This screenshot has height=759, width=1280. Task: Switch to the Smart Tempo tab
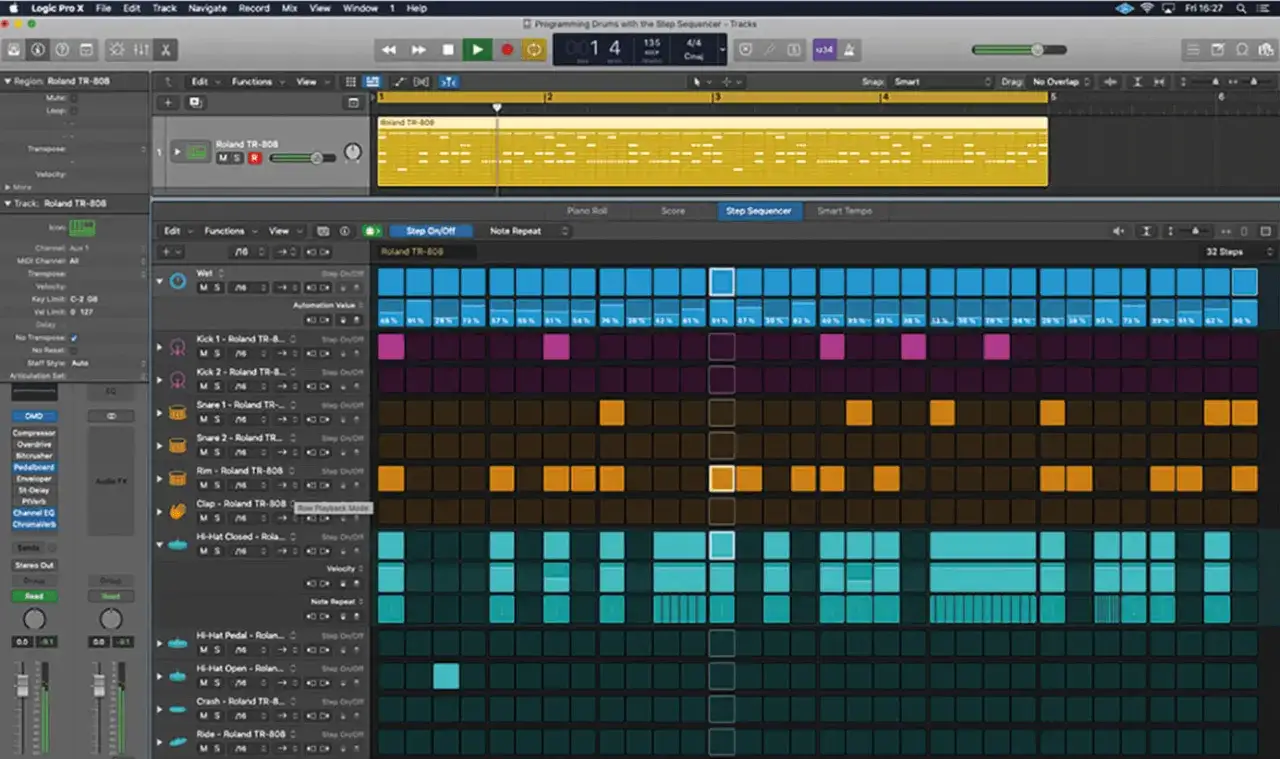(844, 211)
